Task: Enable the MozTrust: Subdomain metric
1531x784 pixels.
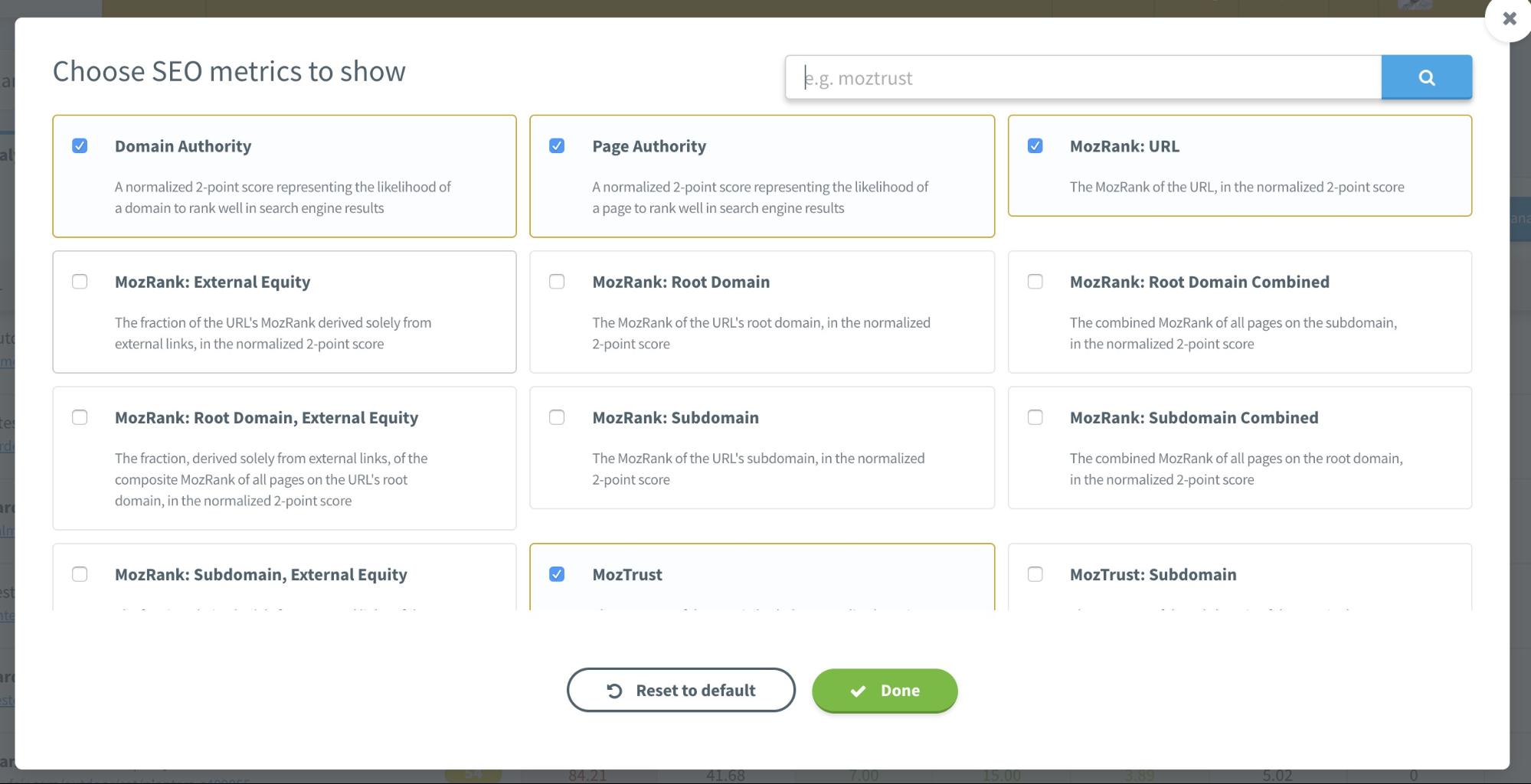Action: point(1036,574)
